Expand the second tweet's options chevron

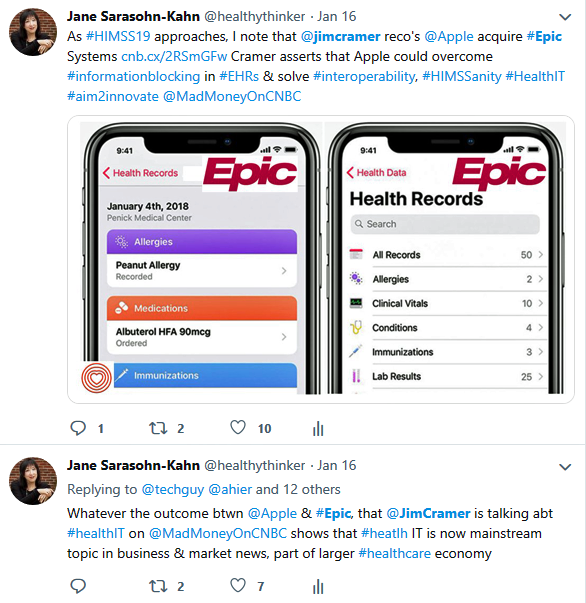point(565,467)
